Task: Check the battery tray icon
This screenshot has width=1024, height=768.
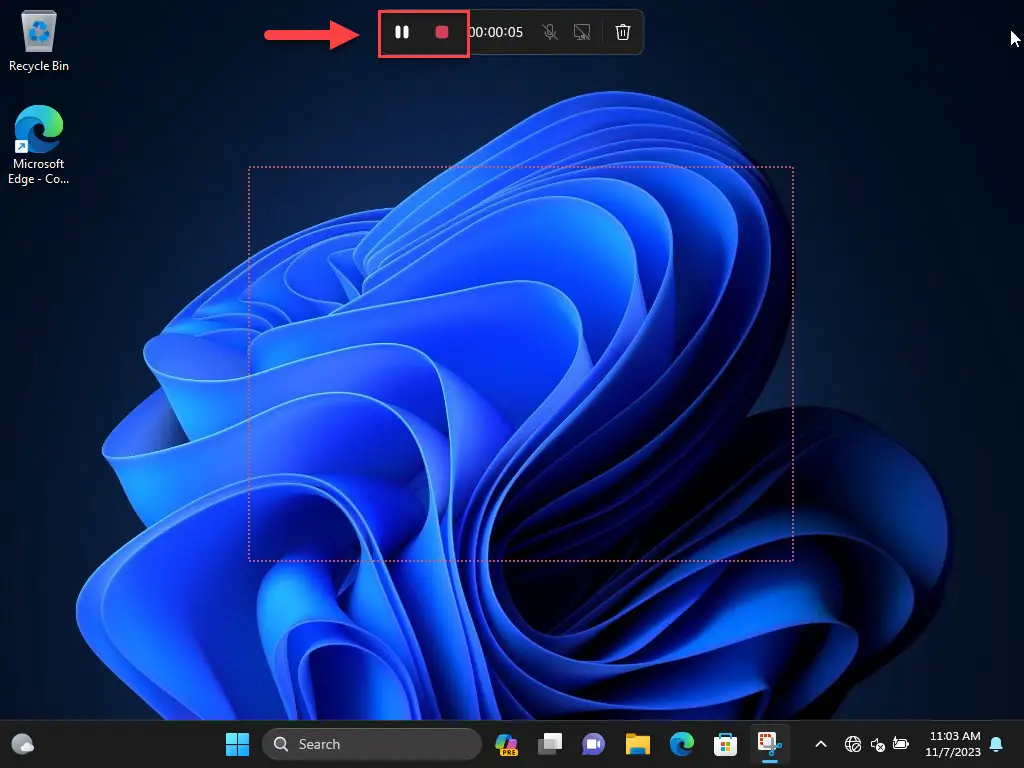Action: click(x=901, y=744)
